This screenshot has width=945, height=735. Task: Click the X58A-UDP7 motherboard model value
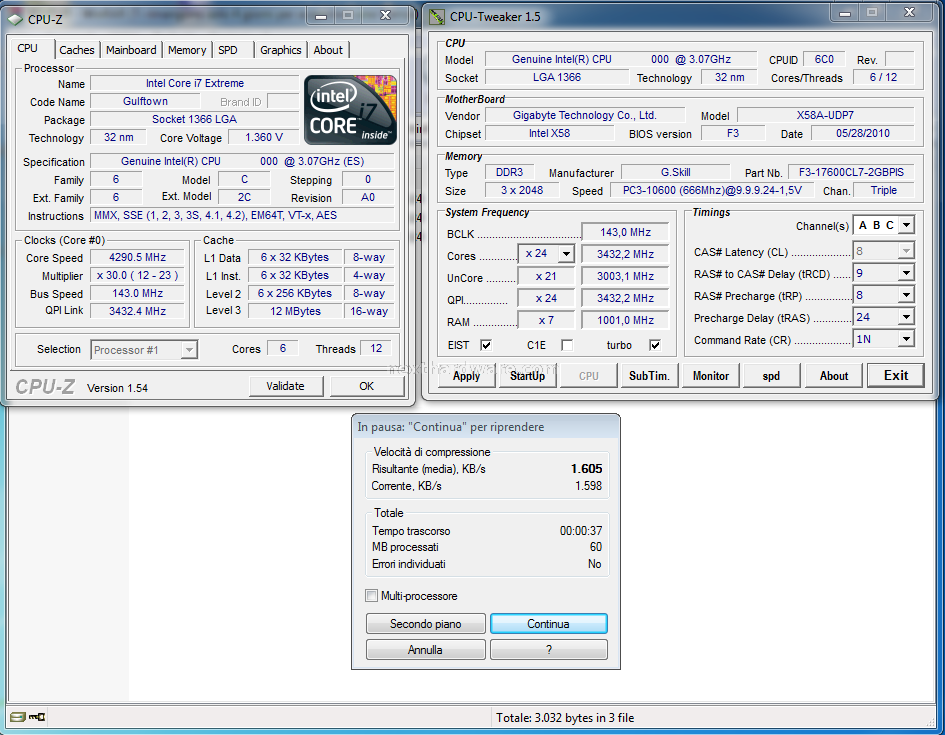[x=826, y=115]
